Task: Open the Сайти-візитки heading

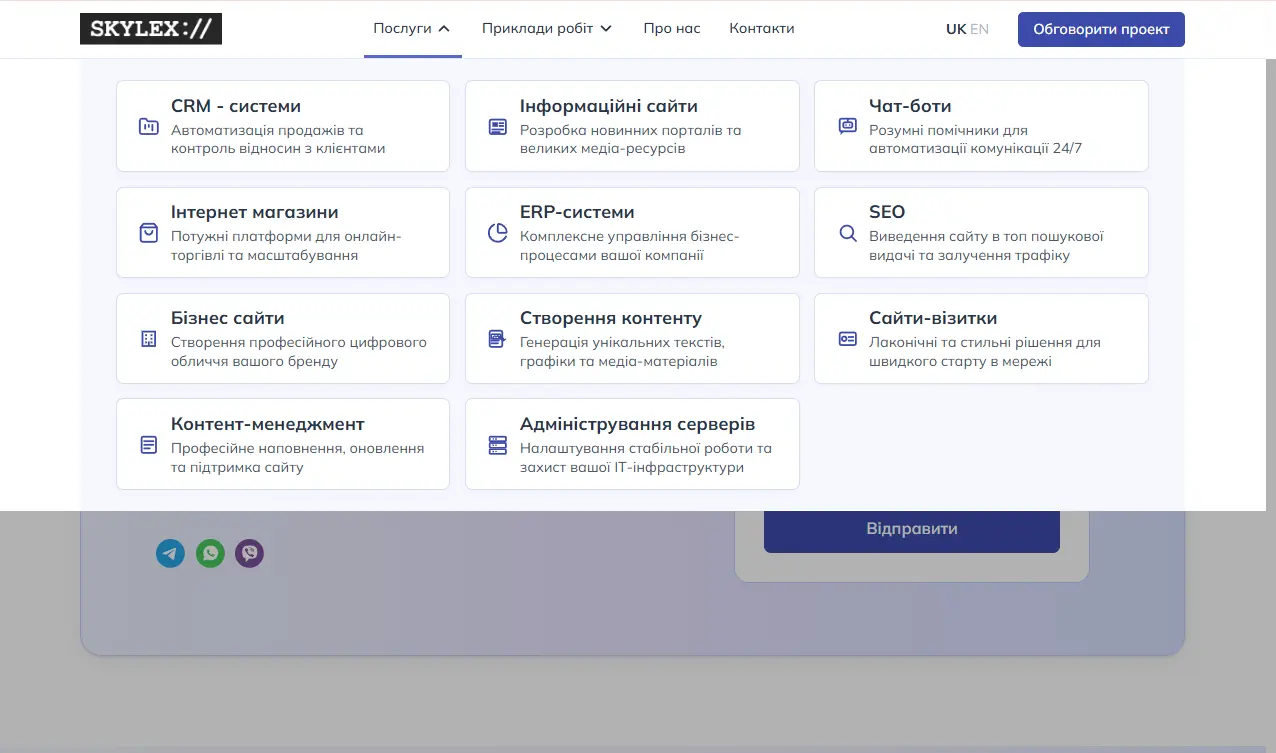Action: click(x=933, y=318)
